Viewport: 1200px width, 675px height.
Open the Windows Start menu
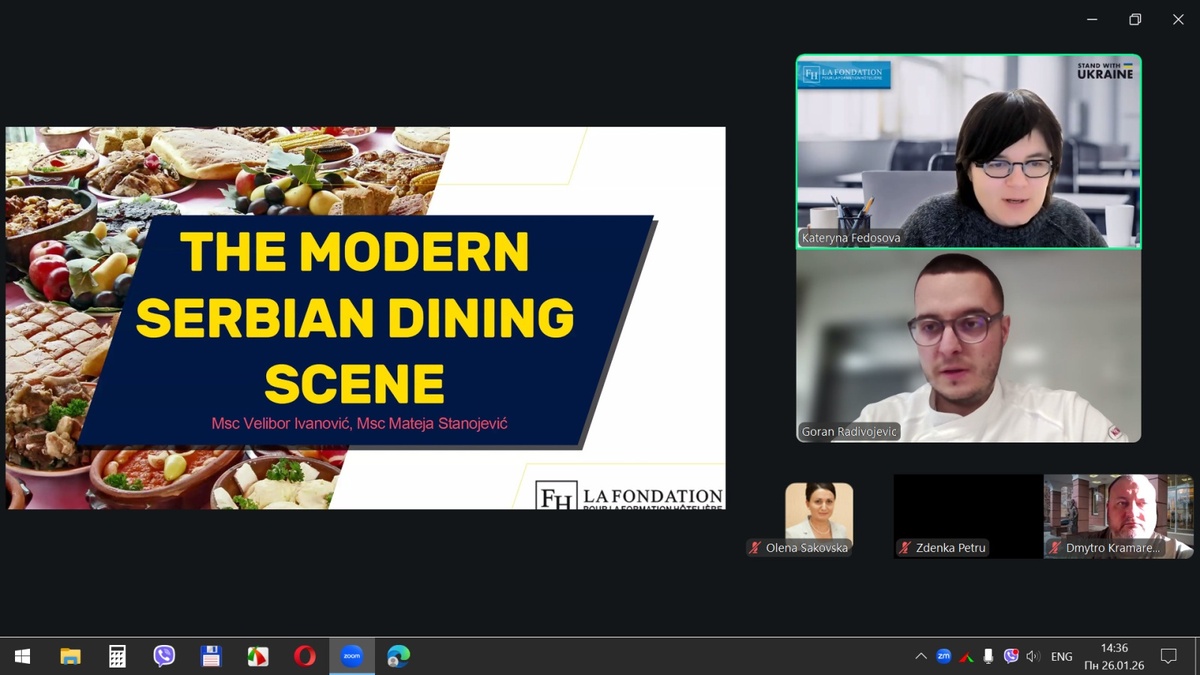pyautogui.click(x=22, y=656)
